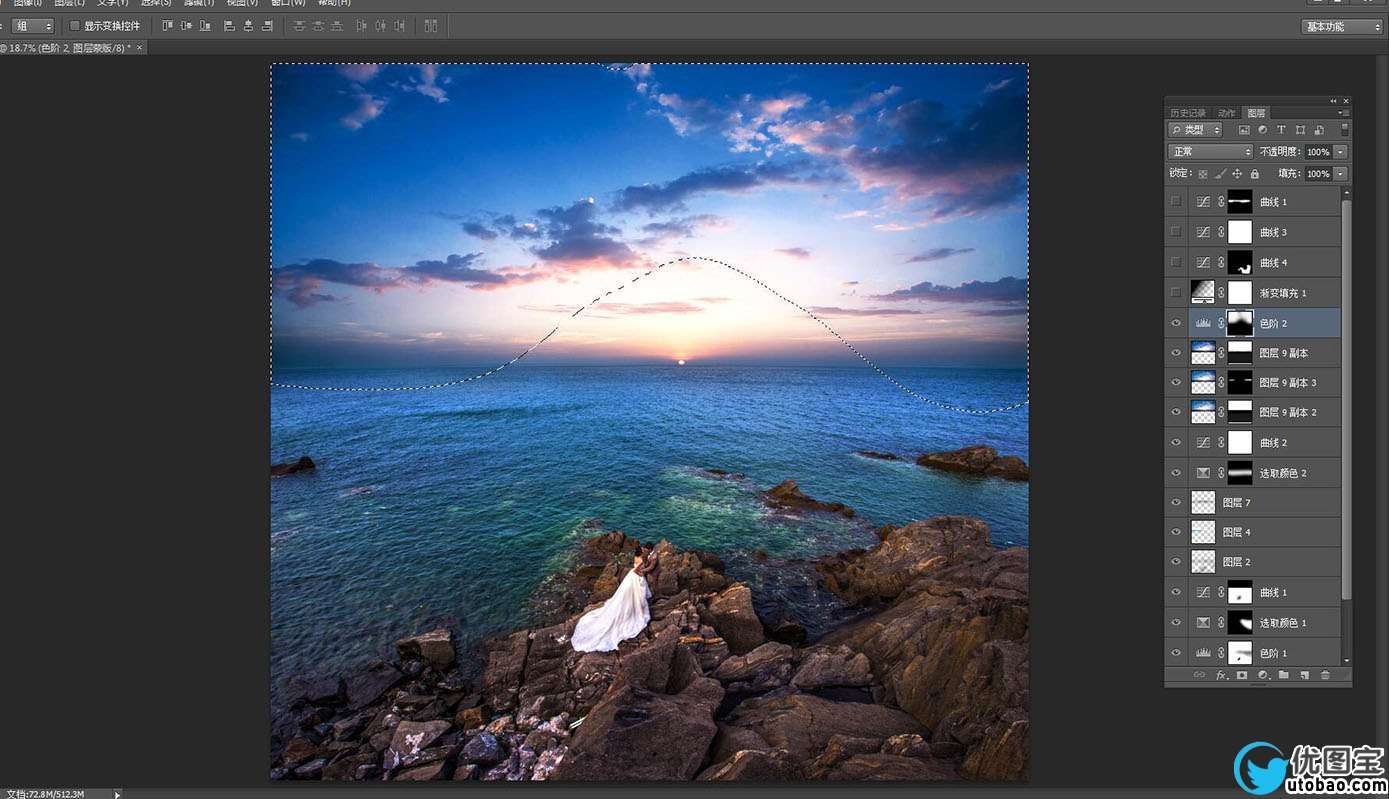Click the link layers icon at panel bottom

(x=1199, y=675)
